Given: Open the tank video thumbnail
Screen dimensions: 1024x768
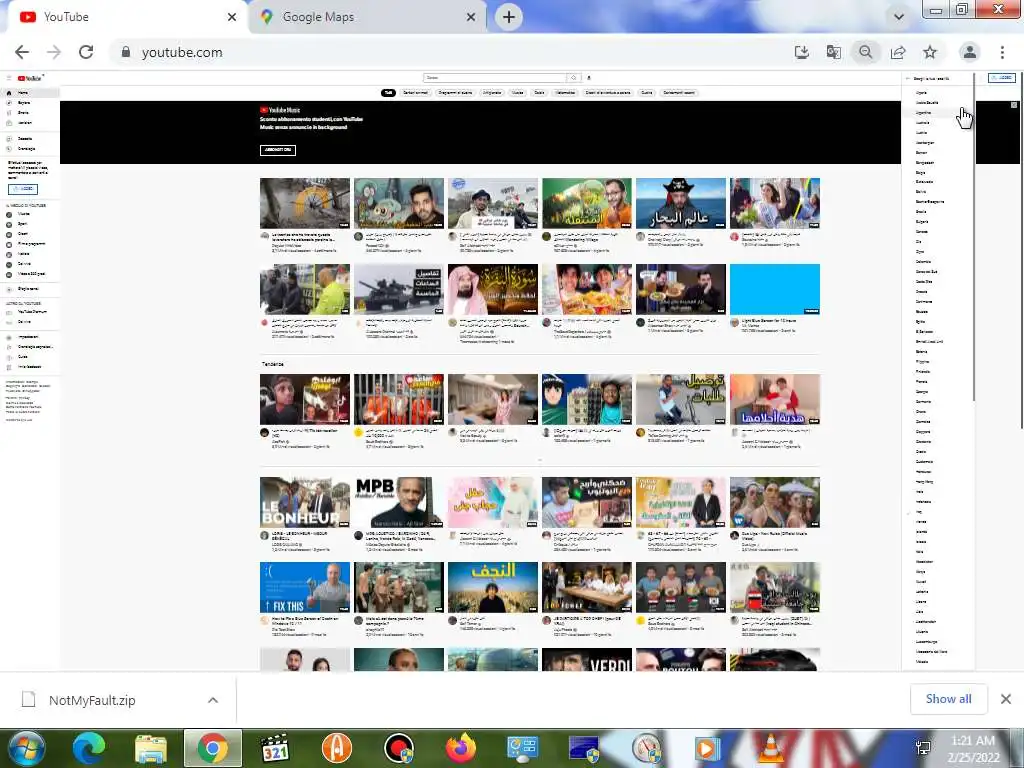Looking at the screenshot, I should click(398, 289).
